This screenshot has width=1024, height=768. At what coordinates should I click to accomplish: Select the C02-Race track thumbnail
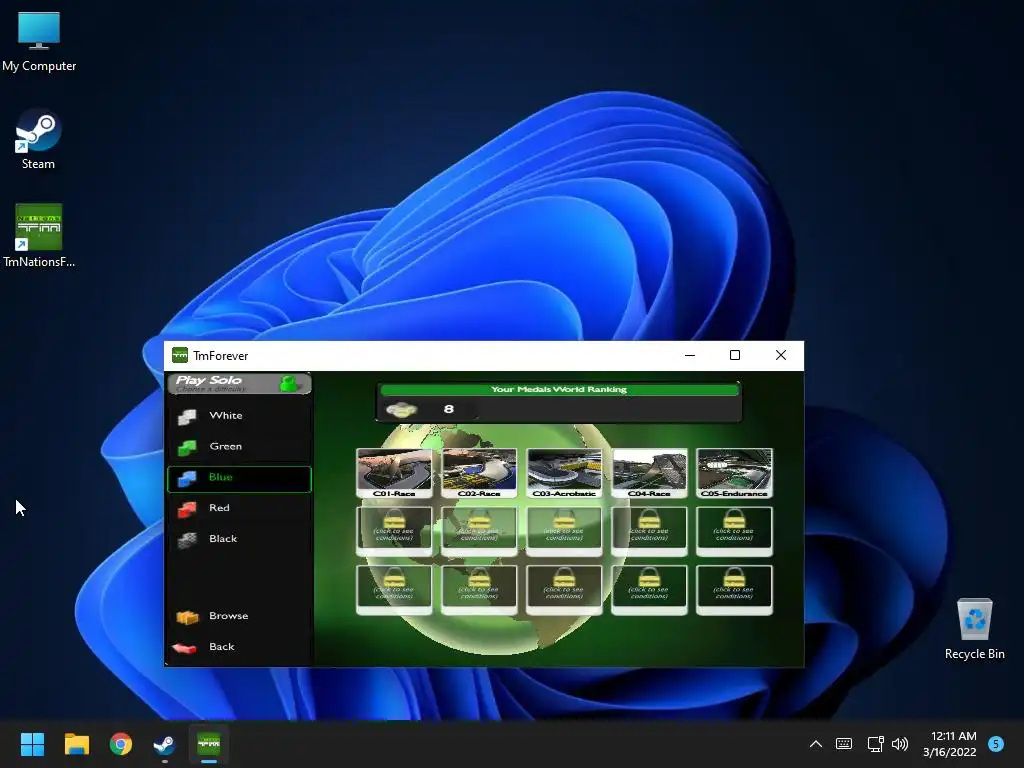(x=479, y=473)
